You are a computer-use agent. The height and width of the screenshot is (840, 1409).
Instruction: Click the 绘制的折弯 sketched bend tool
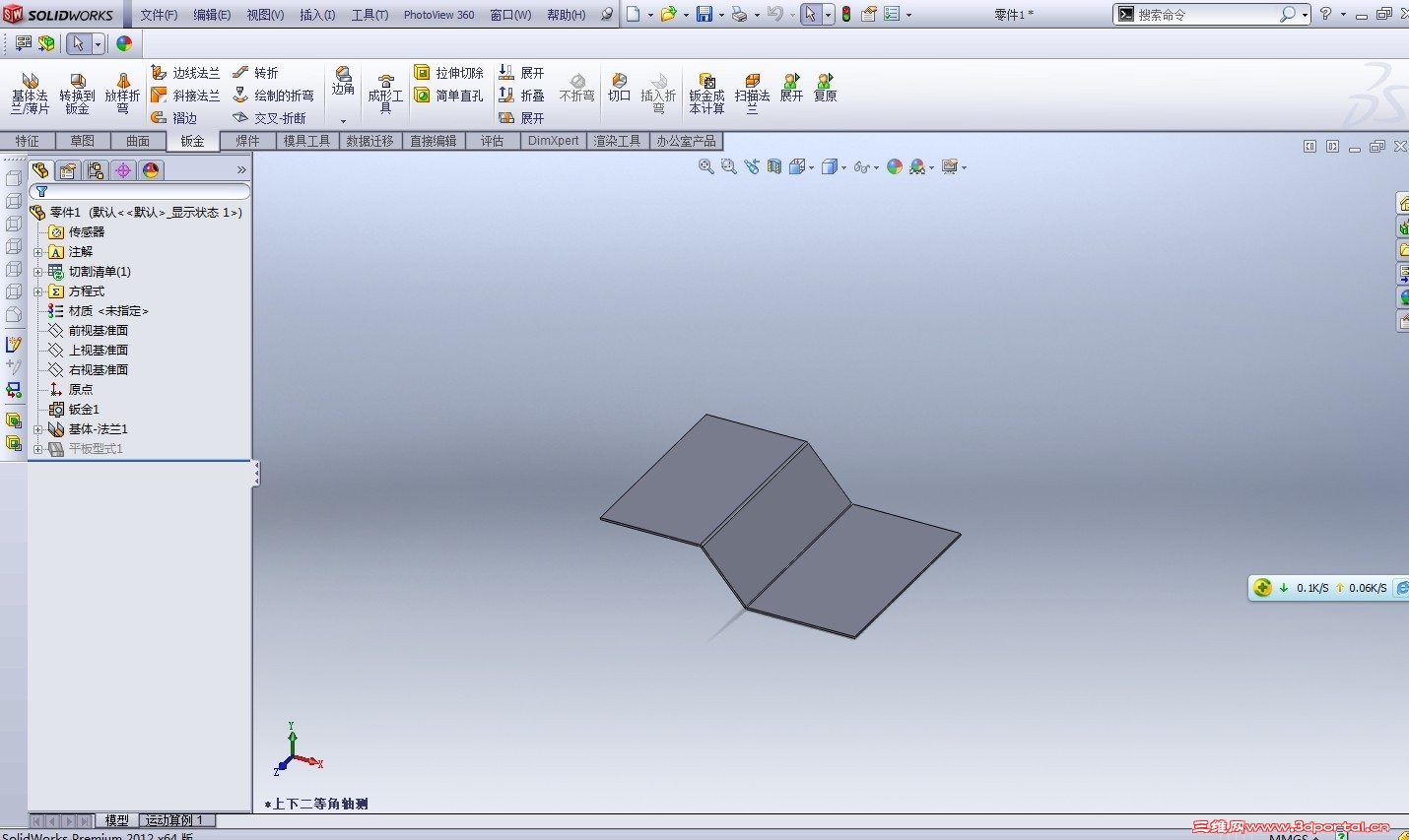[274, 96]
